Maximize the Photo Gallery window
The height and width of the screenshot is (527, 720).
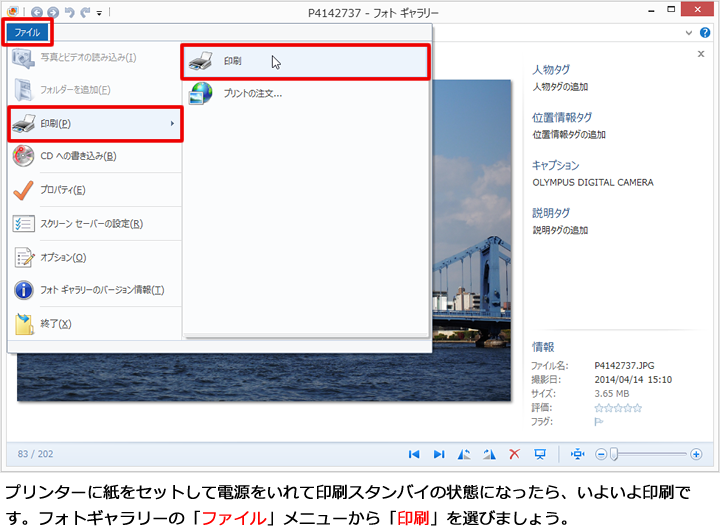click(x=671, y=9)
